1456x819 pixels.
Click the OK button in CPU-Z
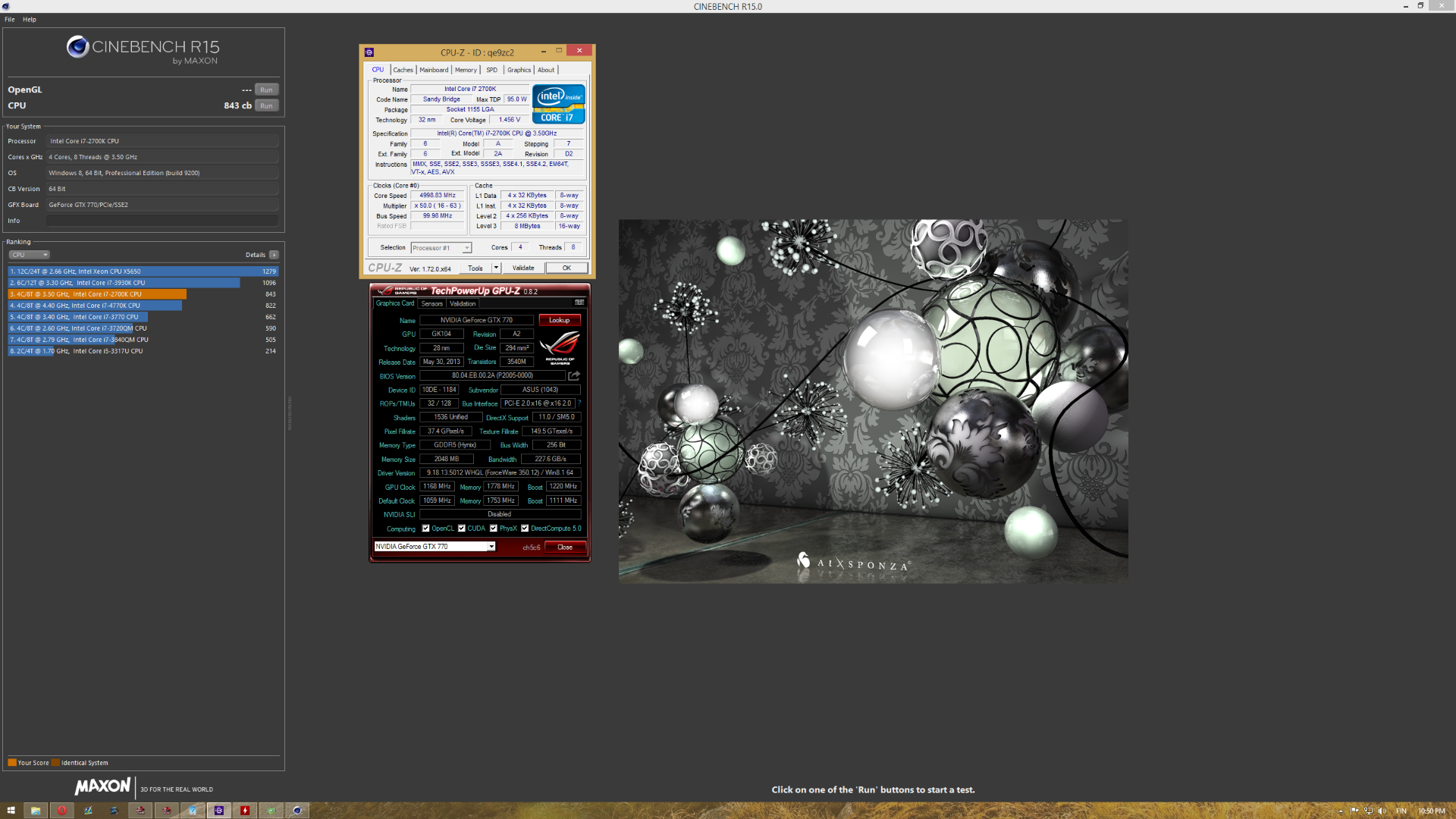[x=566, y=268]
